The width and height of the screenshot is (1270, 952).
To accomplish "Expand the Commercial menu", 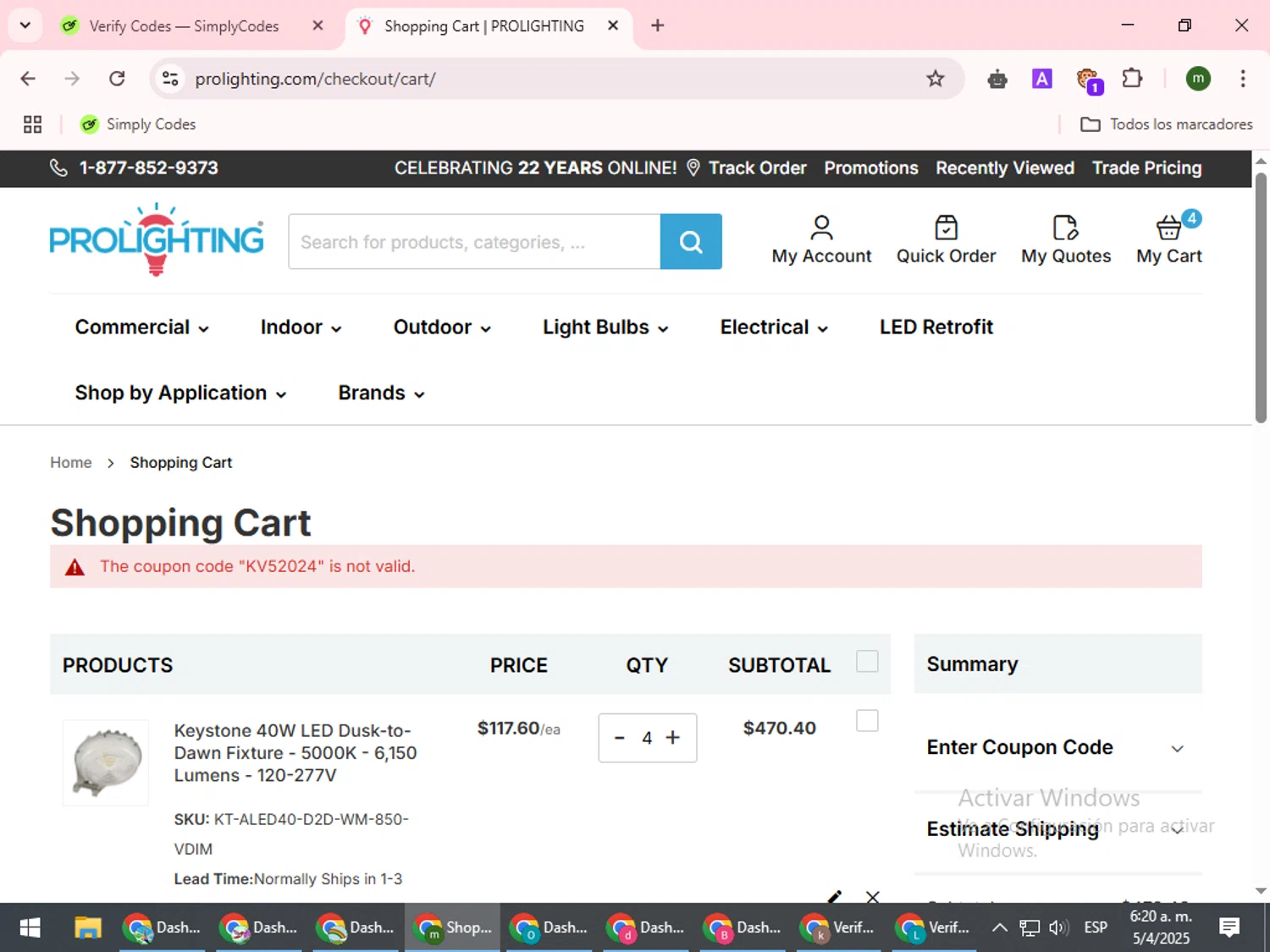I will pyautogui.click(x=141, y=327).
